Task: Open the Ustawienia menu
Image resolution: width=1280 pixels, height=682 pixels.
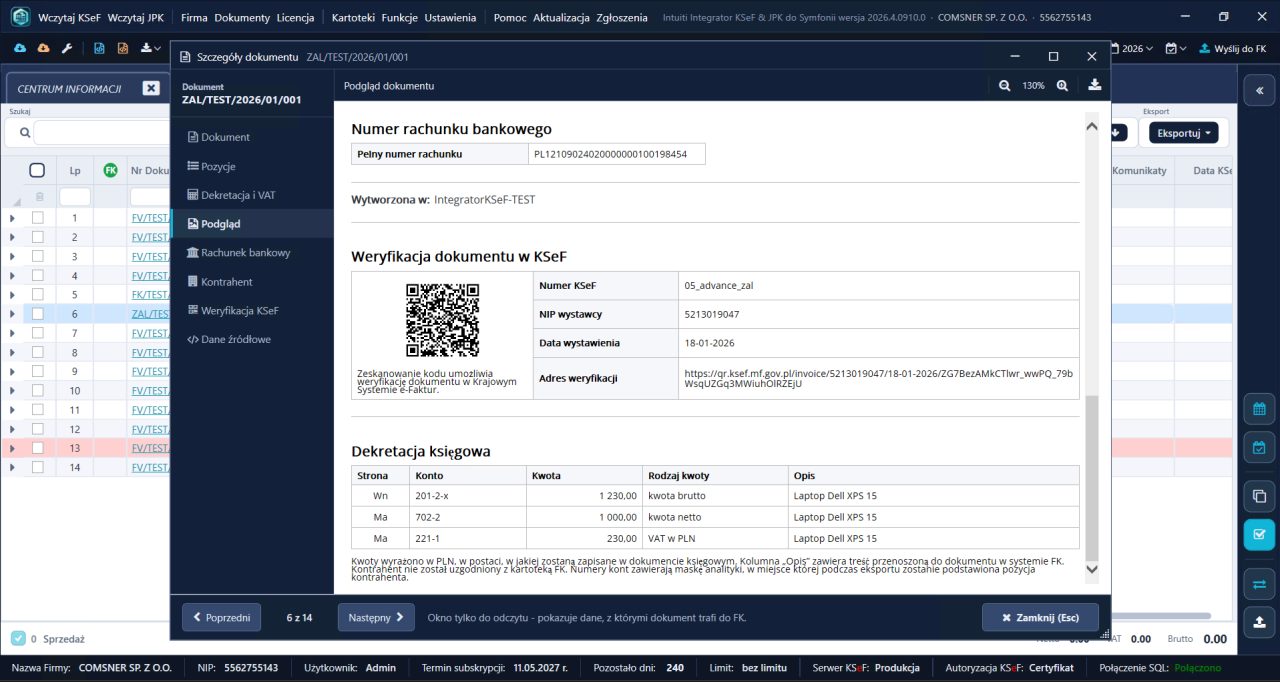Action: tap(449, 18)
